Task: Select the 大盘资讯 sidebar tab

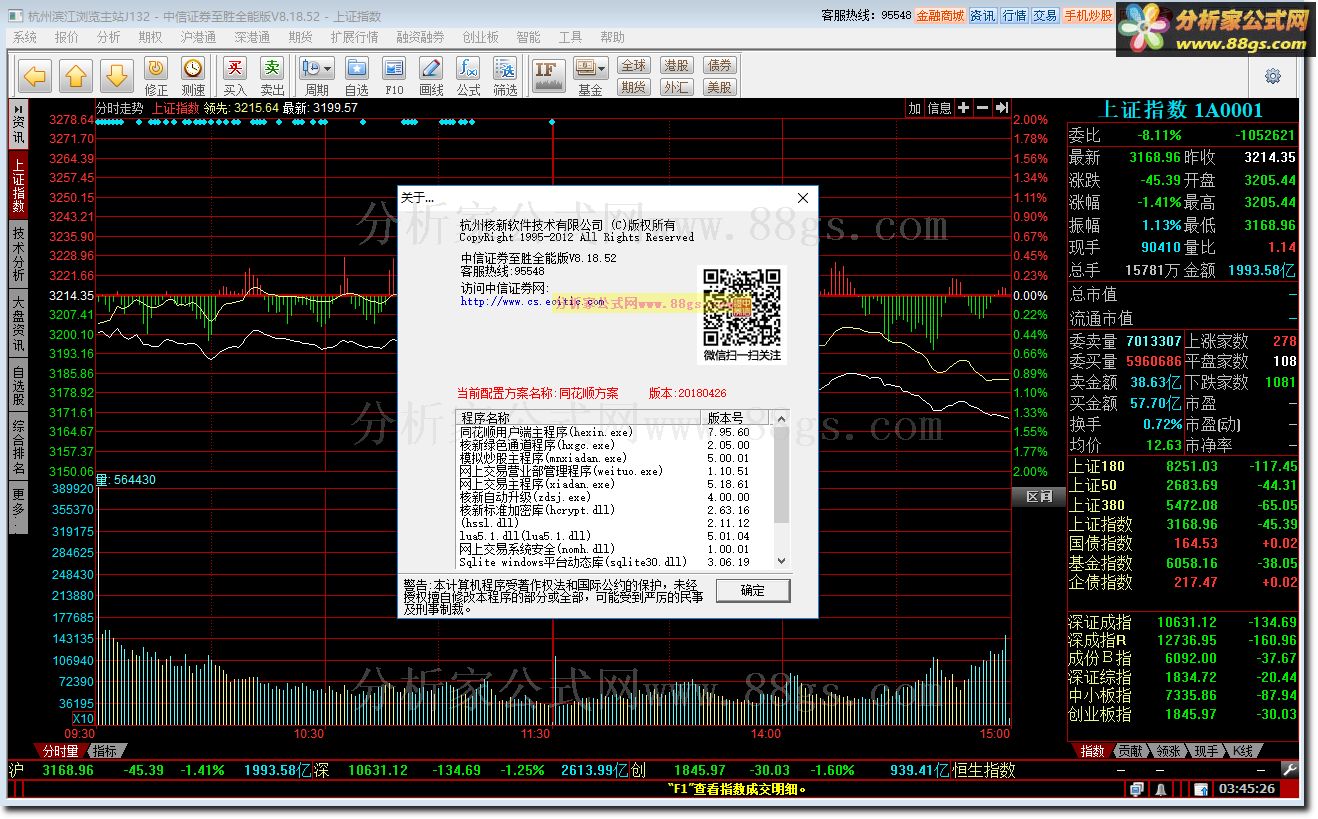Action: [18, 322]
